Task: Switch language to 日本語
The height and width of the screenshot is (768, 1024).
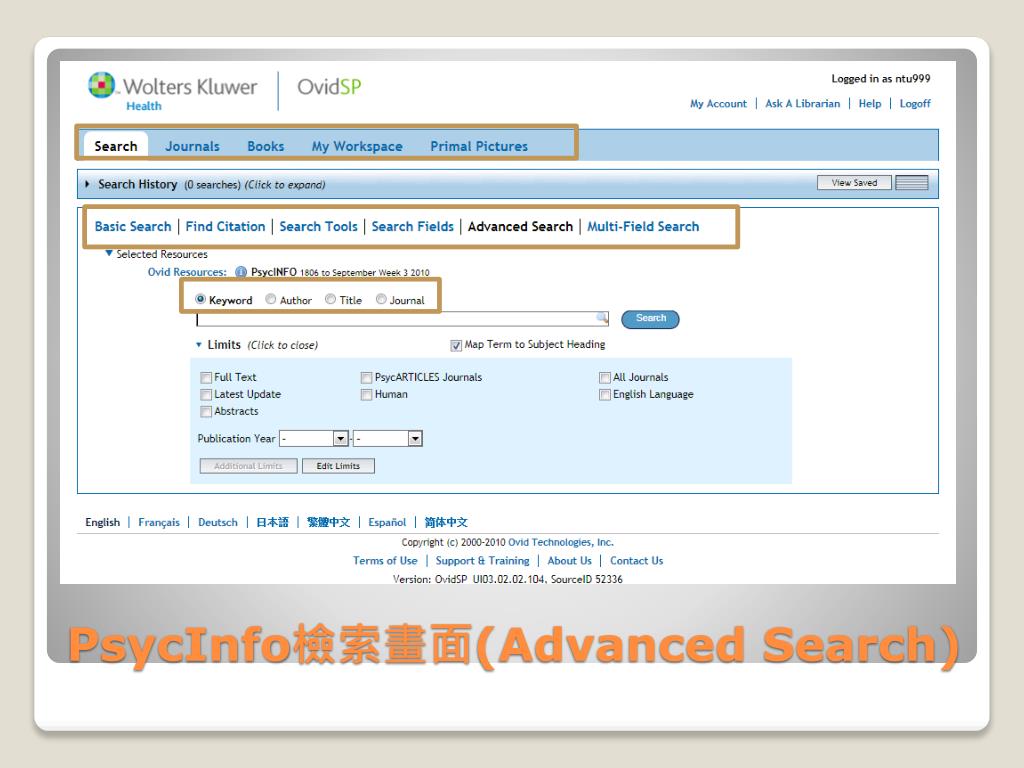Action: 272,522
